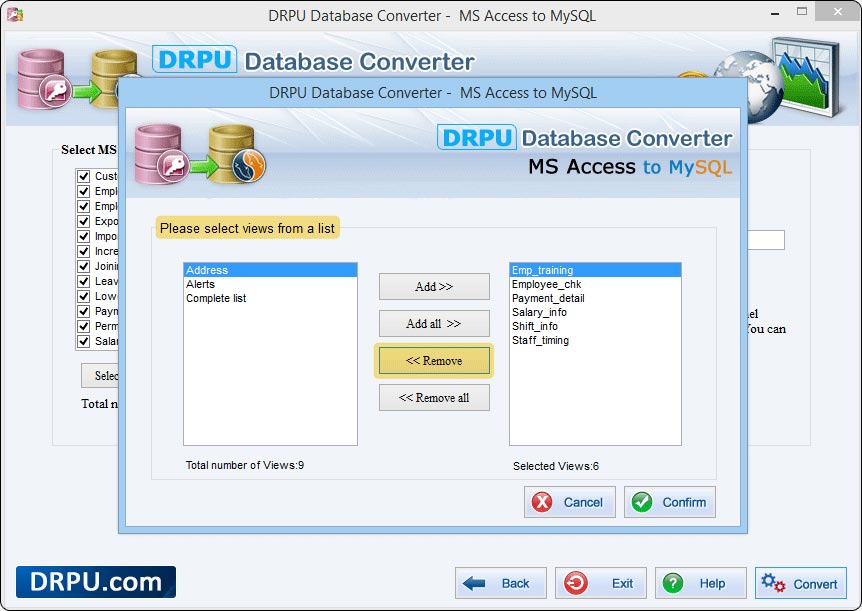
Task: Click the green question mark Help icon
Action: pos(672,583)
